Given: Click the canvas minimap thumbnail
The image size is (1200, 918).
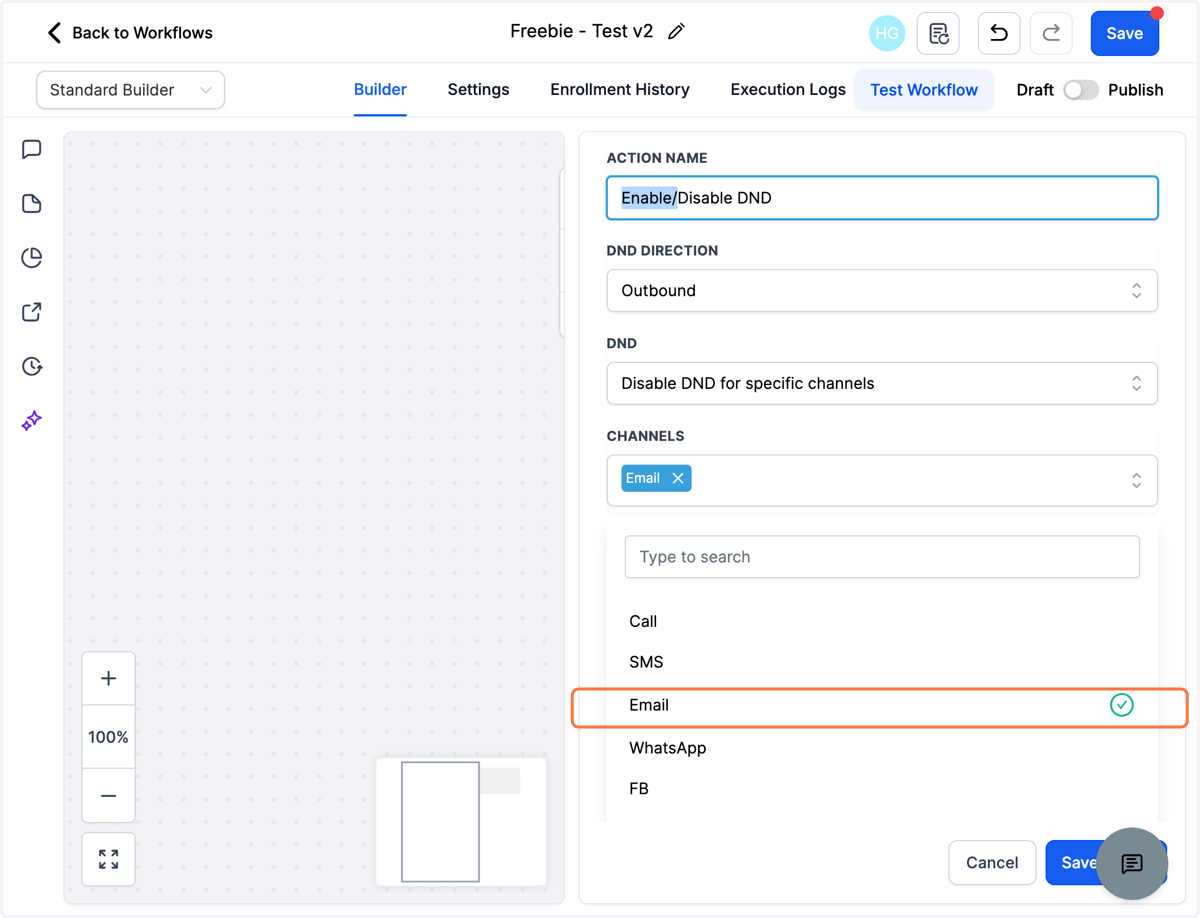Looking at the screenshot, I should pyautogui.click(x=461, y=821).
